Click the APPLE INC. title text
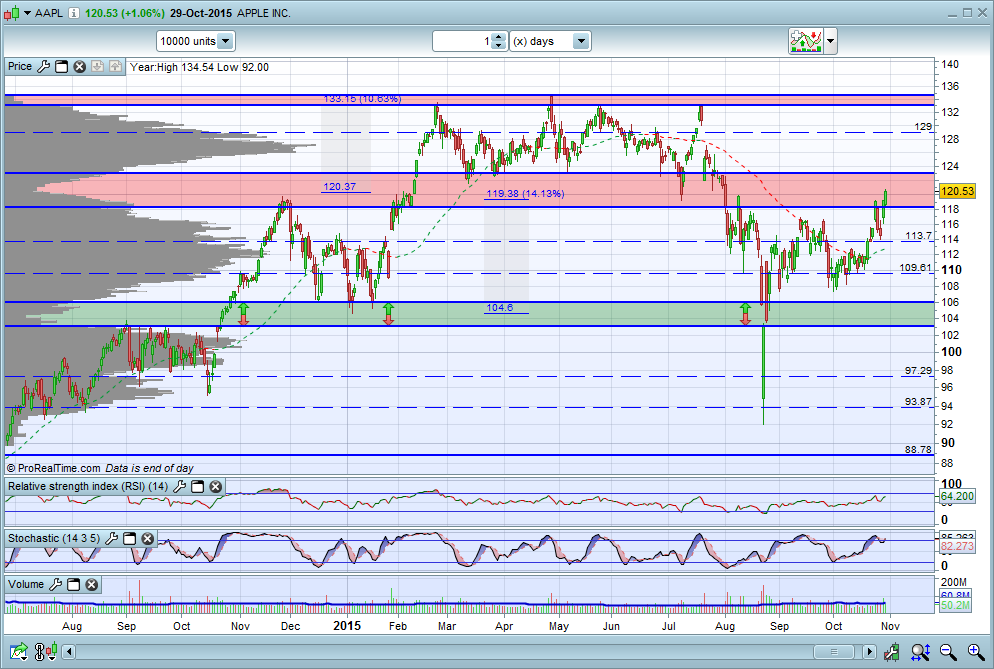994x669 pixels. (264, 13)
